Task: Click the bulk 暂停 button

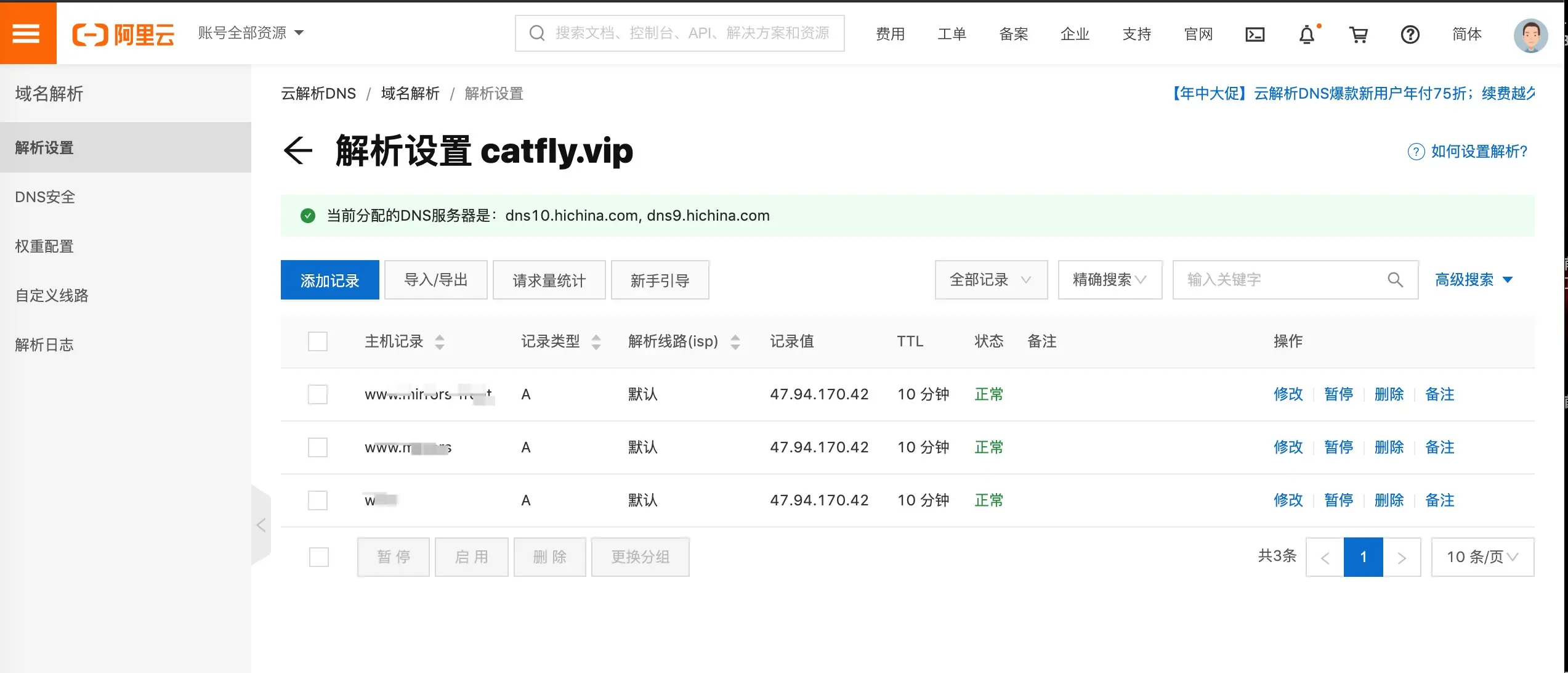Action: pyautogui.click(x=394, y=557)
